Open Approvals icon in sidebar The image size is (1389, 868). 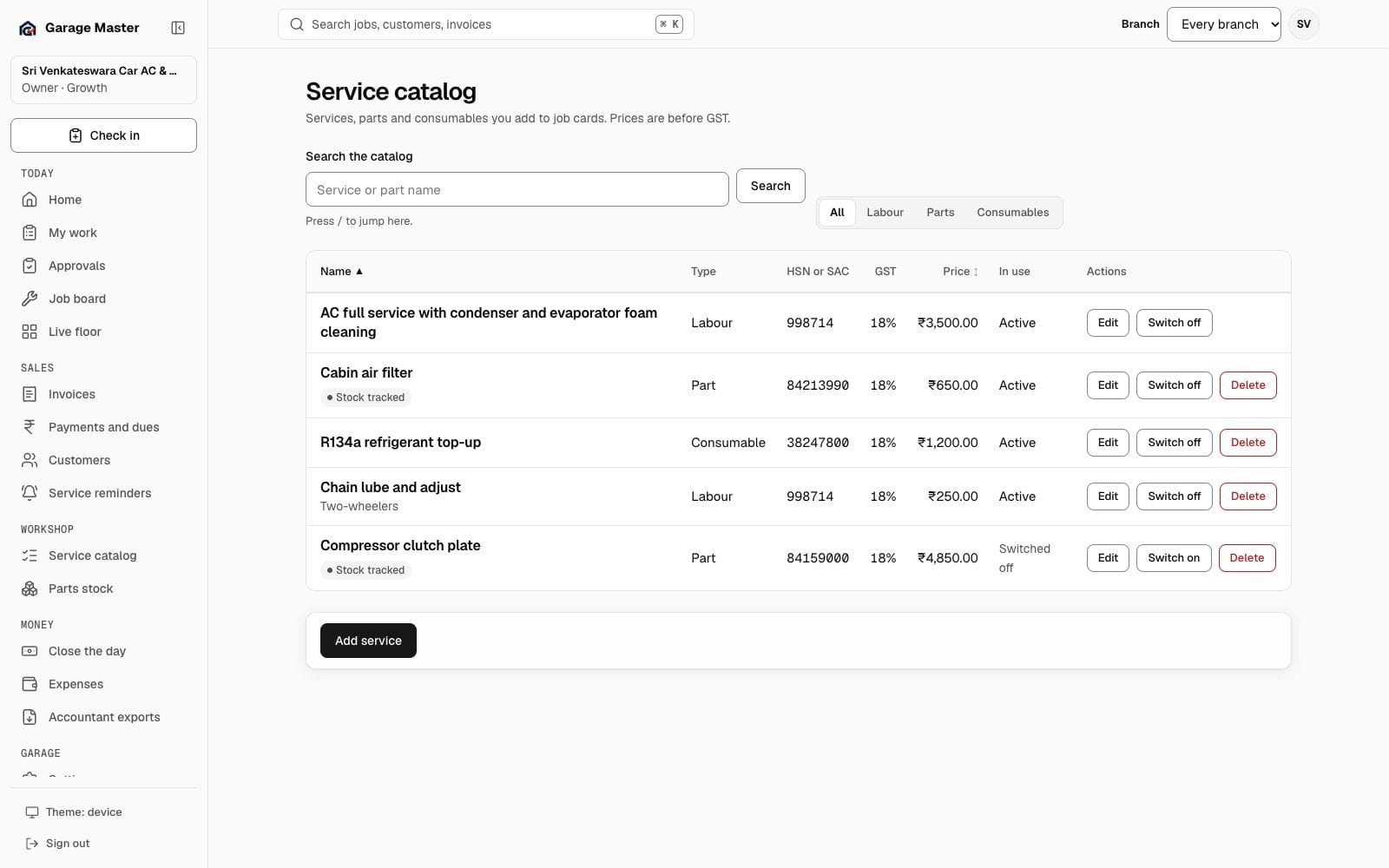[x=30, y=266]
